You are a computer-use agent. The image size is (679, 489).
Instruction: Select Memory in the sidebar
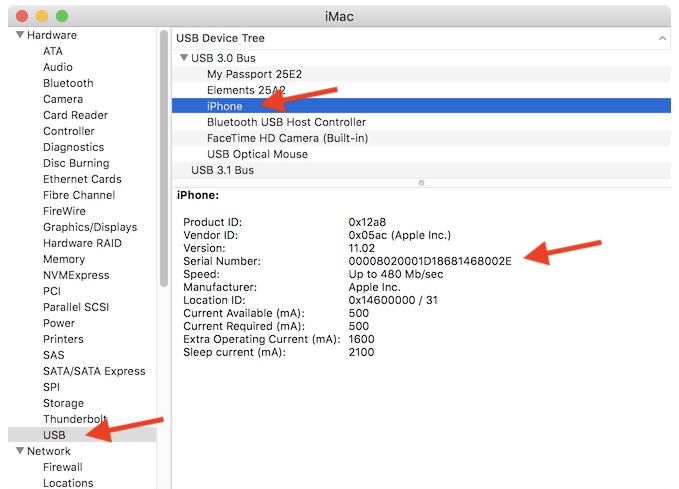click(x=64, y=259)
